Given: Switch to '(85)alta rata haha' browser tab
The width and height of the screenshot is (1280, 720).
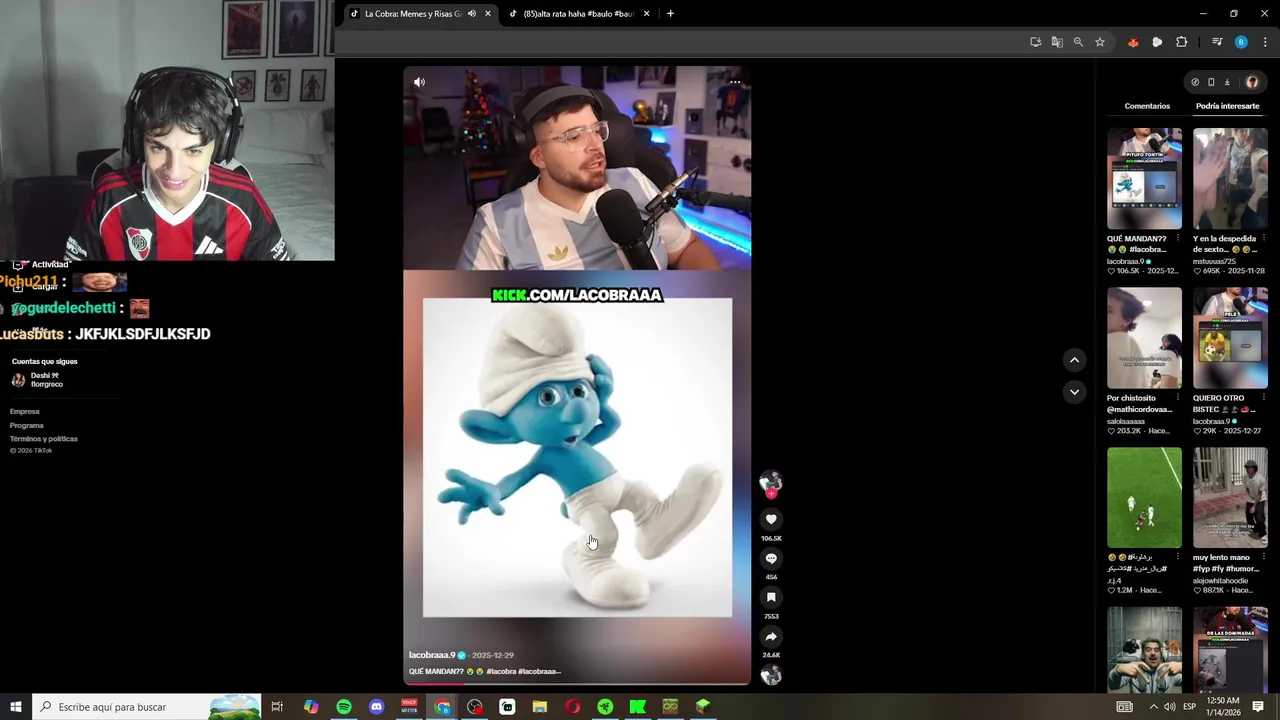Looking at the screenshot, I should 578,14.
